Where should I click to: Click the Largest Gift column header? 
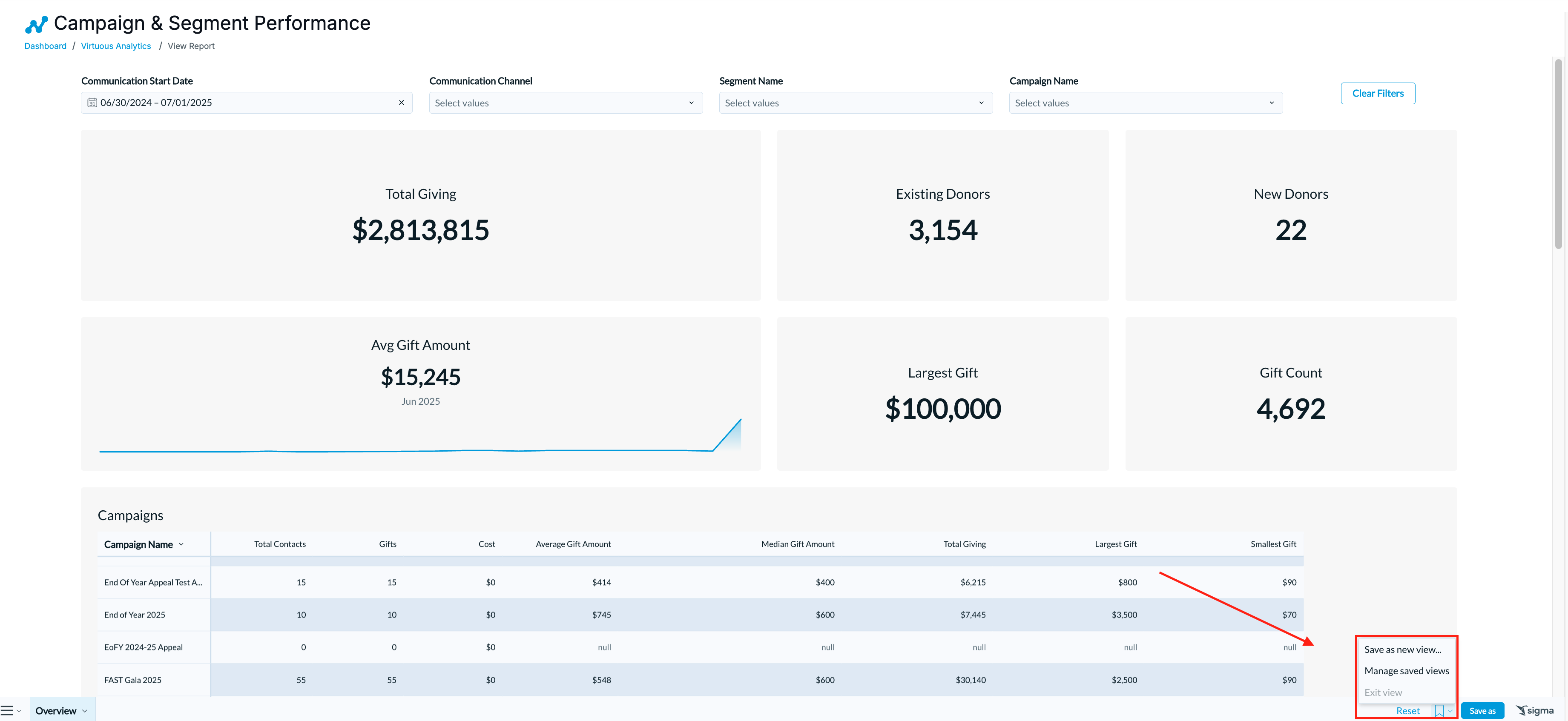click(x=1115, y=544)
